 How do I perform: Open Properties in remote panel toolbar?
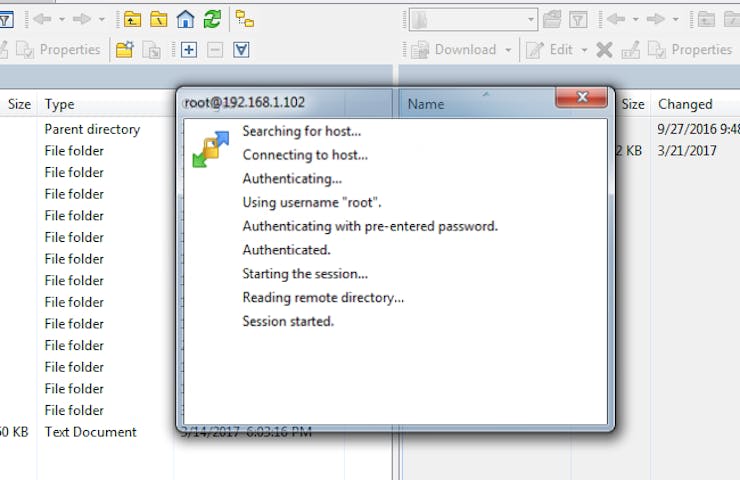(x=690, y=50)
